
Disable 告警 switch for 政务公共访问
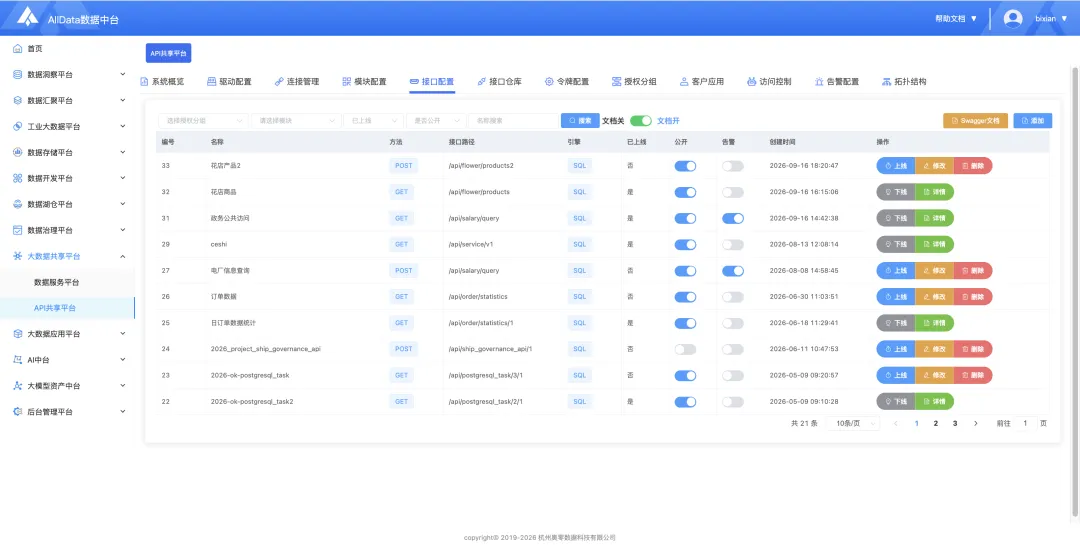point(733,218)
